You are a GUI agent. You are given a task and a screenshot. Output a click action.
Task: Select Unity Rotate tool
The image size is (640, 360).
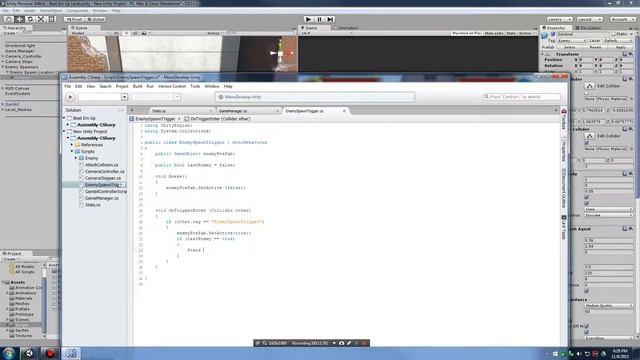click(x=30, y=19)
